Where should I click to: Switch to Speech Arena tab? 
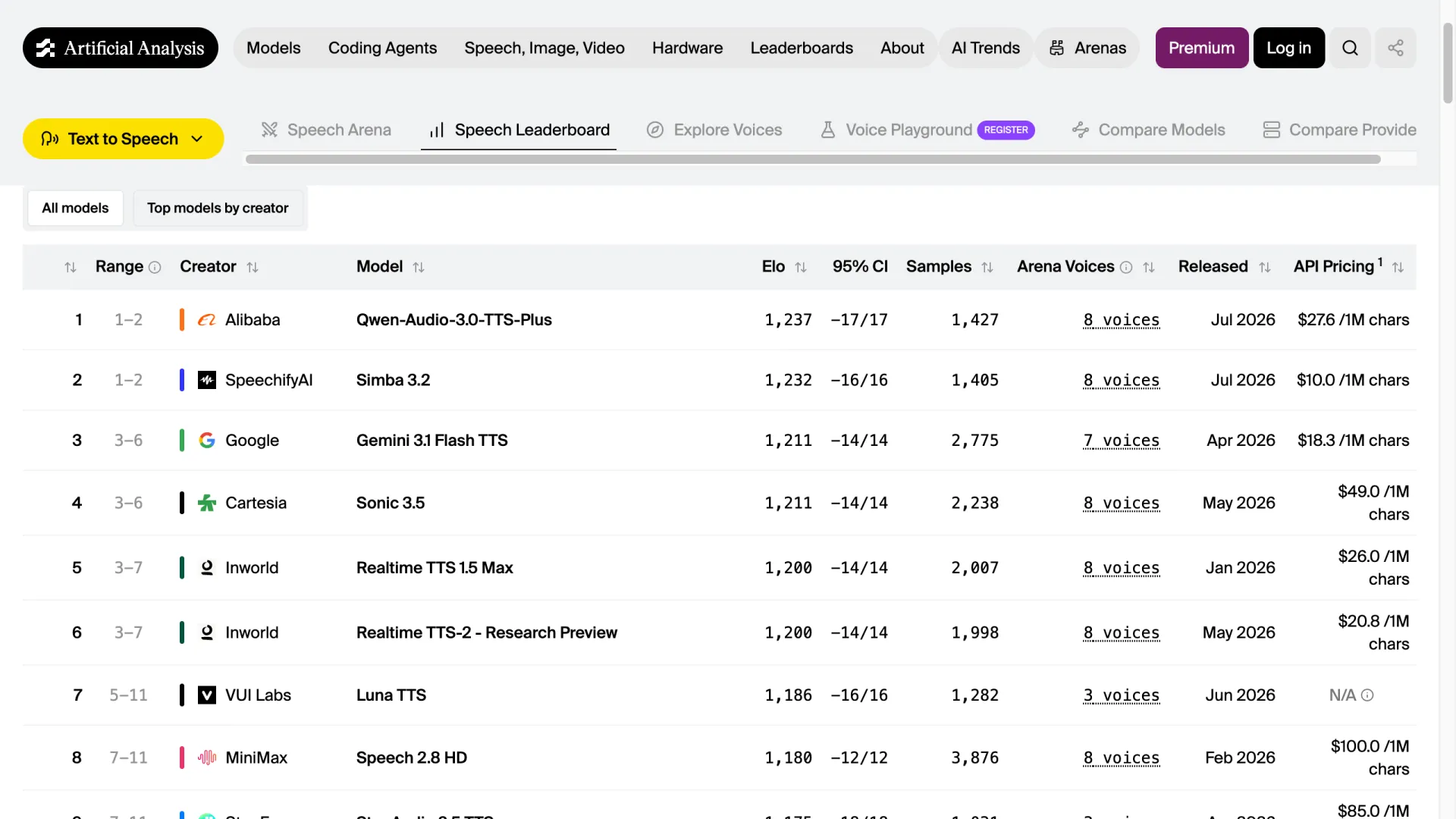coord(326,130)
